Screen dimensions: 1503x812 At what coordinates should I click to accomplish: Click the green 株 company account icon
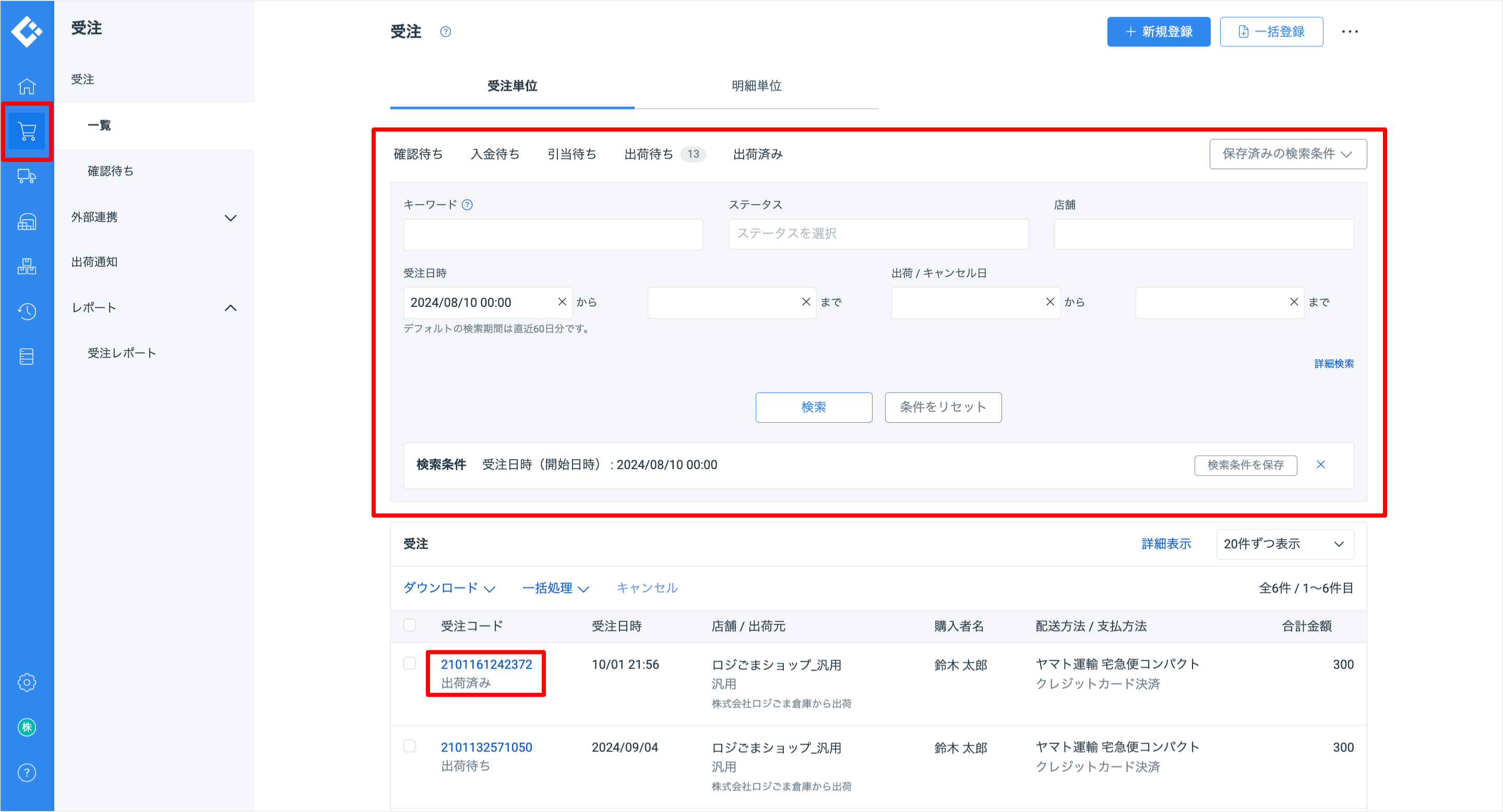pos(27,727)
